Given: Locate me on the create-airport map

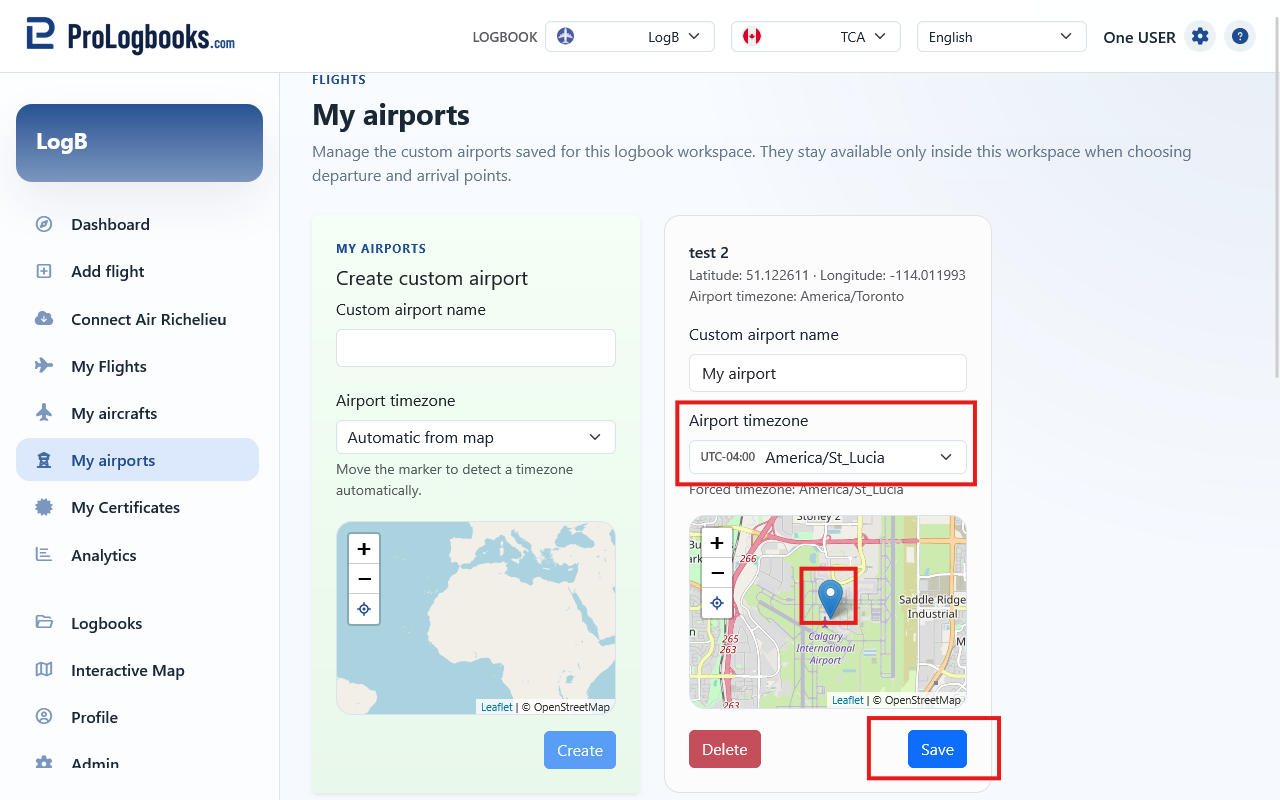Looking at the screenshot, I should tap(364, 609).
